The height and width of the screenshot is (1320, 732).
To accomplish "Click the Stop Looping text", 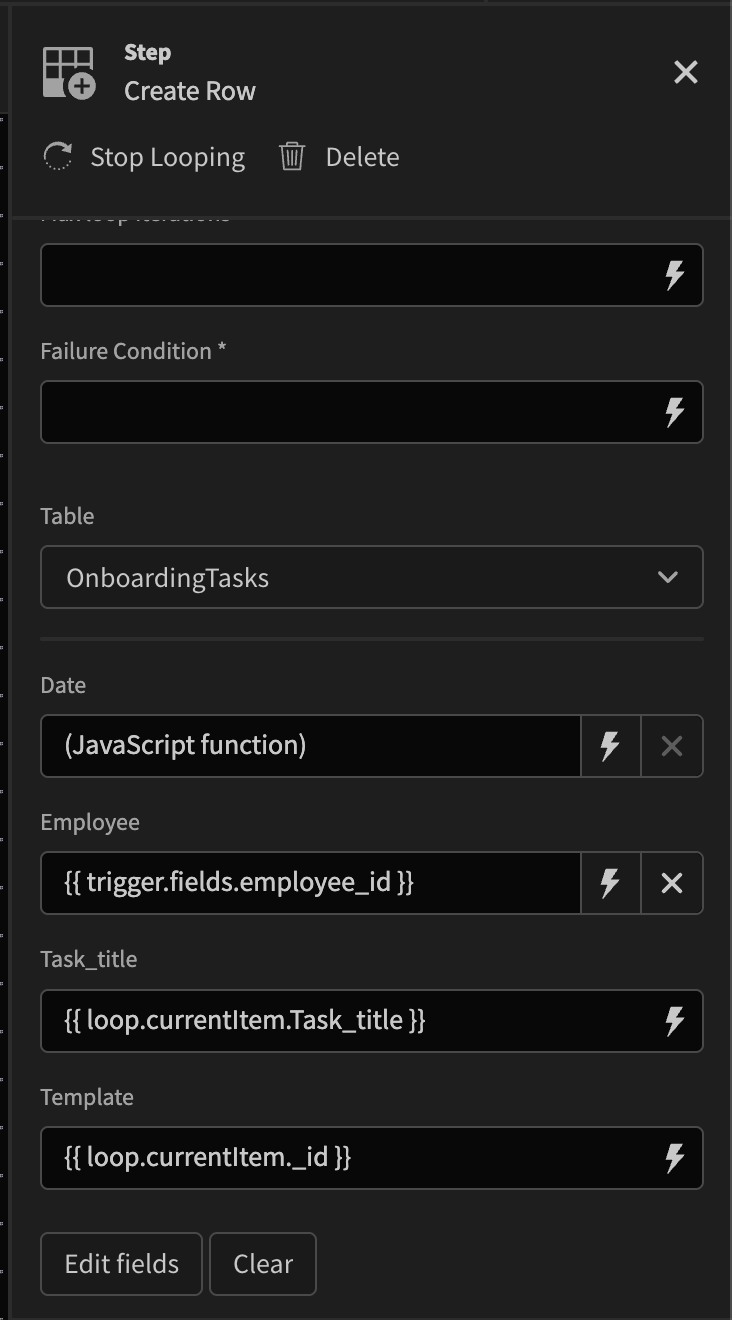I will pos(167,157).
